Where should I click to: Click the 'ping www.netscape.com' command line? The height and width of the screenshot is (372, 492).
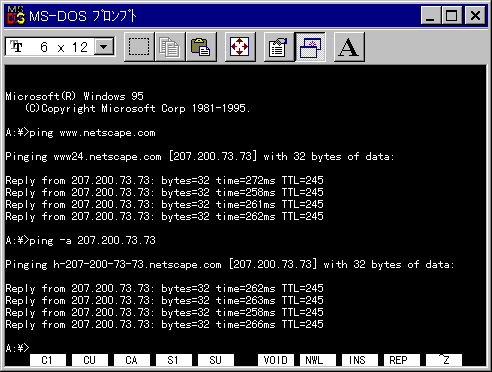pyautogui.click(x=80, y=133)
